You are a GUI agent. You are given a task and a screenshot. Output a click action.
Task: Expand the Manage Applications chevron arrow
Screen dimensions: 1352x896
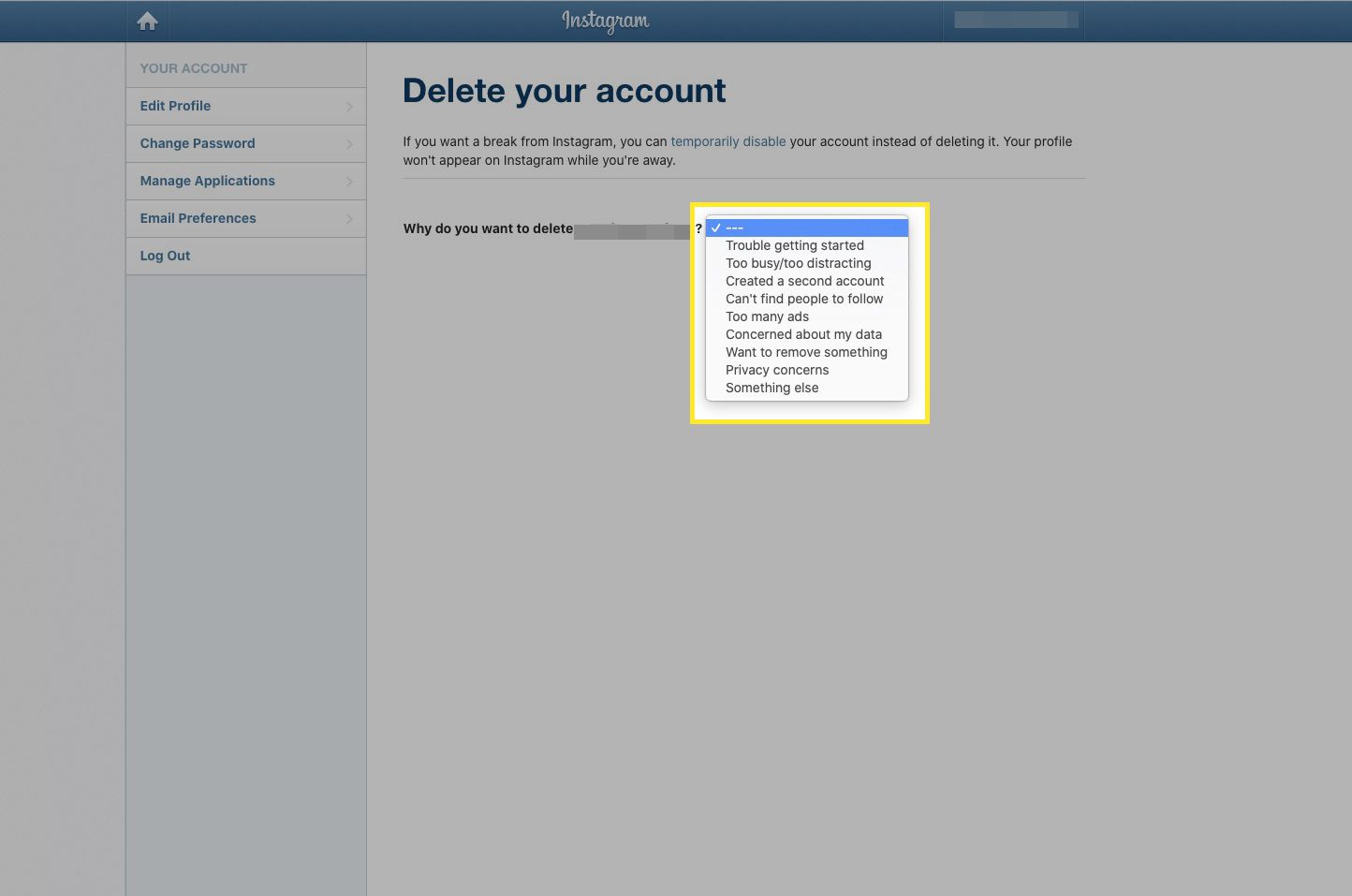(x=349, y=182)
